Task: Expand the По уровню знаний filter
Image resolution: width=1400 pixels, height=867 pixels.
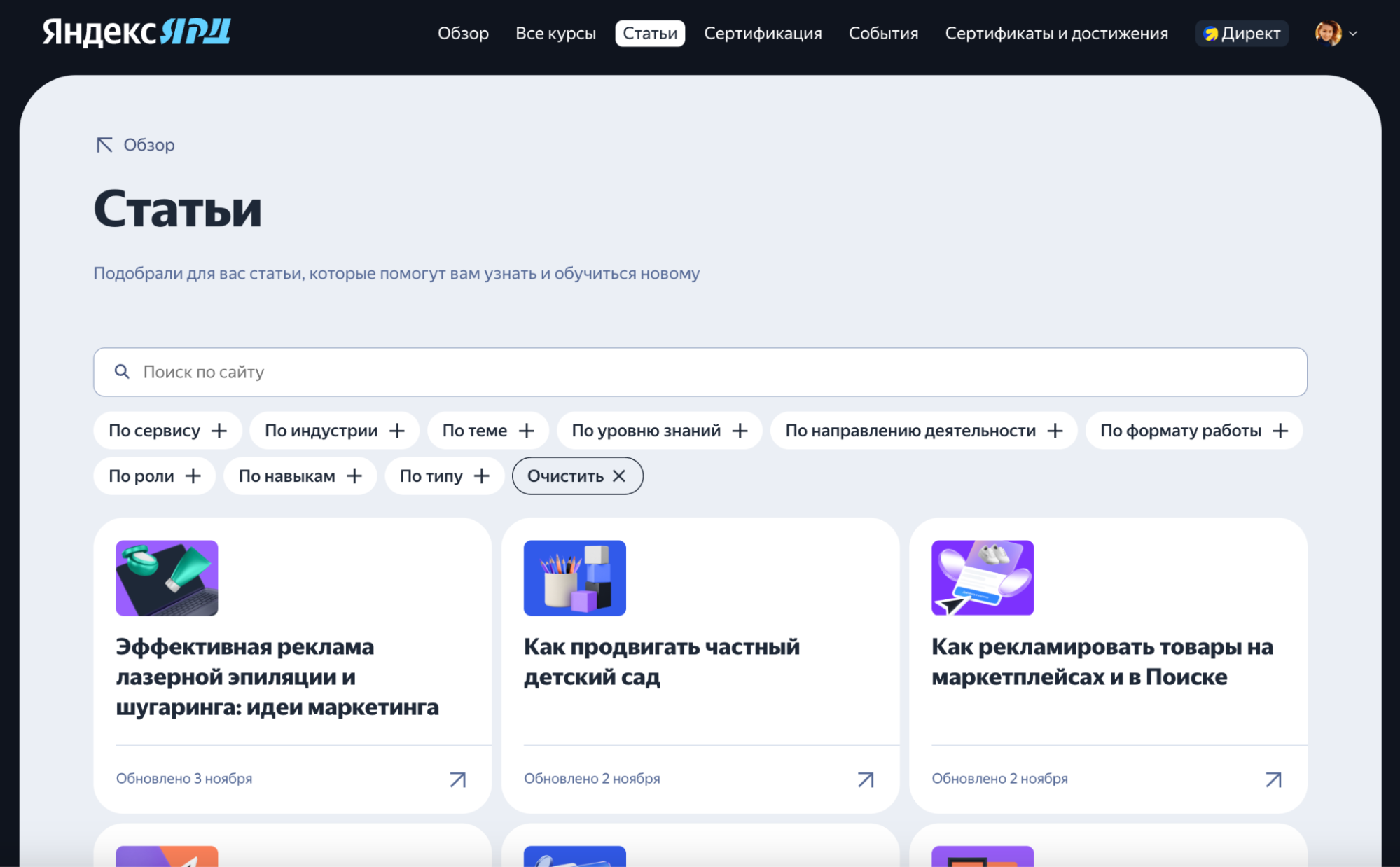Action: pos(659,430)
